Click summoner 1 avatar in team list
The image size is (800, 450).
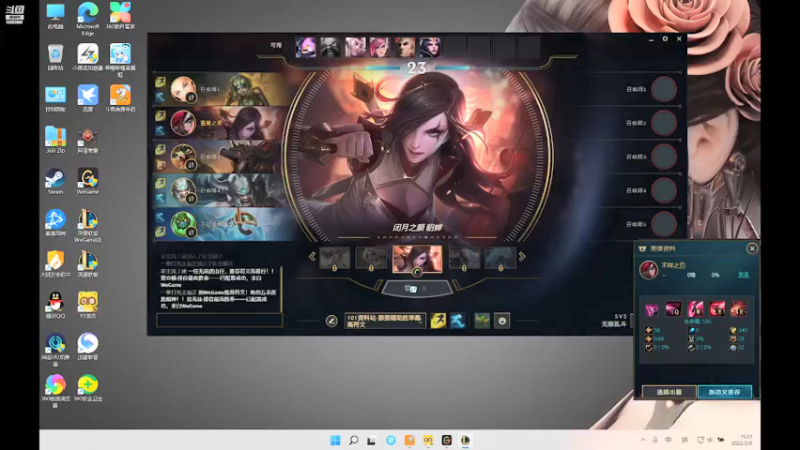[183, 89]
